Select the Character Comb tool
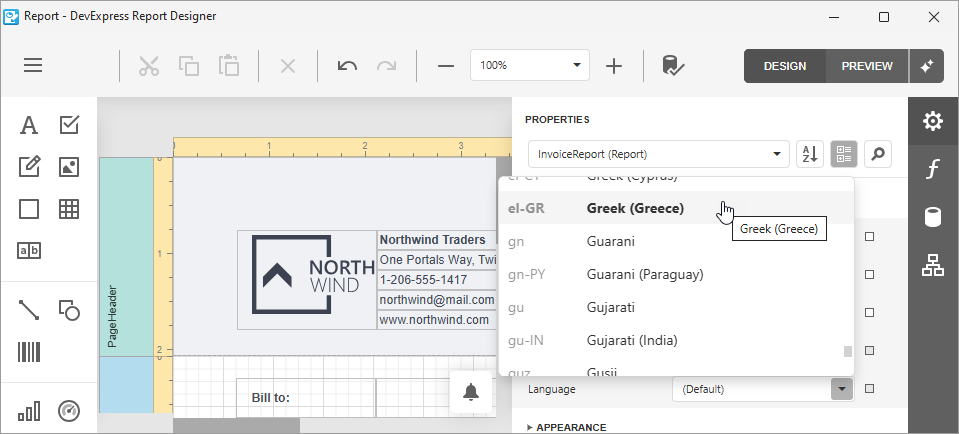The width and height of the screenshot is (959, 434). tap(29, 251)
